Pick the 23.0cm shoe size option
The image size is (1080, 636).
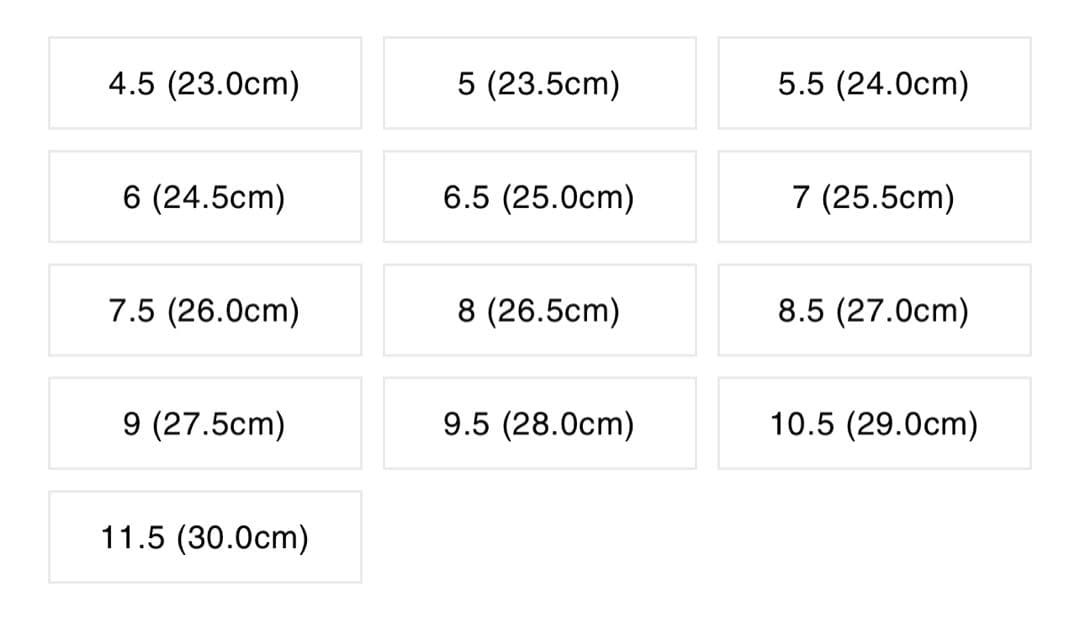tap(204, 84)
